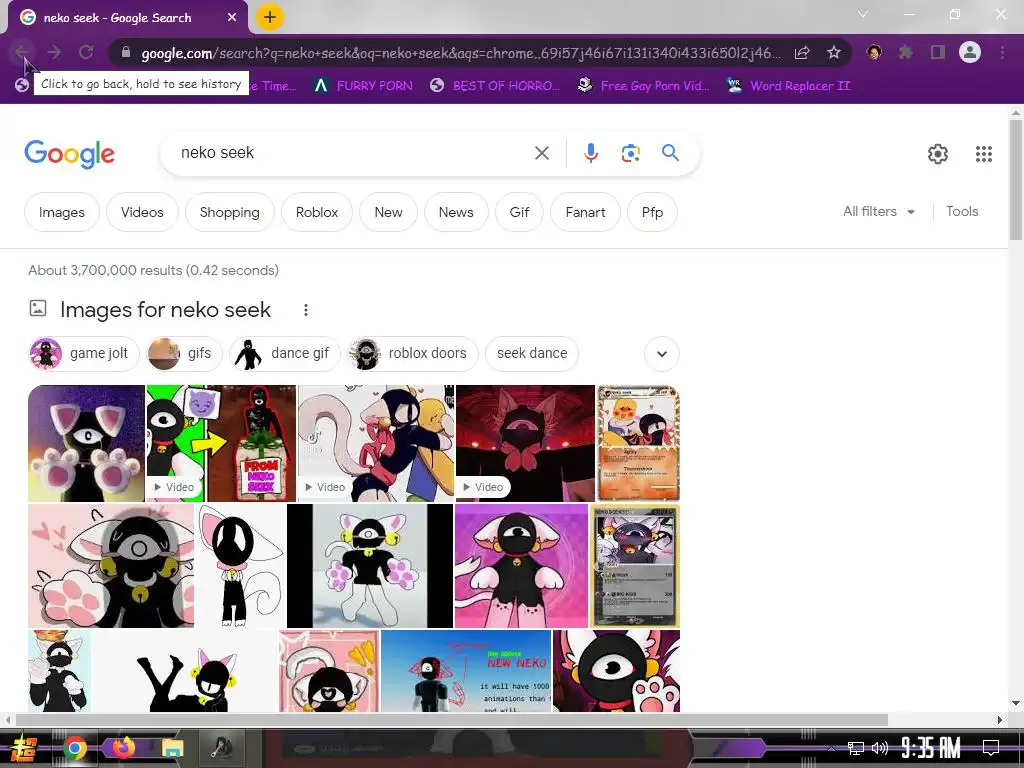
Task: Open Google quick settings gear
Action: click(x=938, y=154)
